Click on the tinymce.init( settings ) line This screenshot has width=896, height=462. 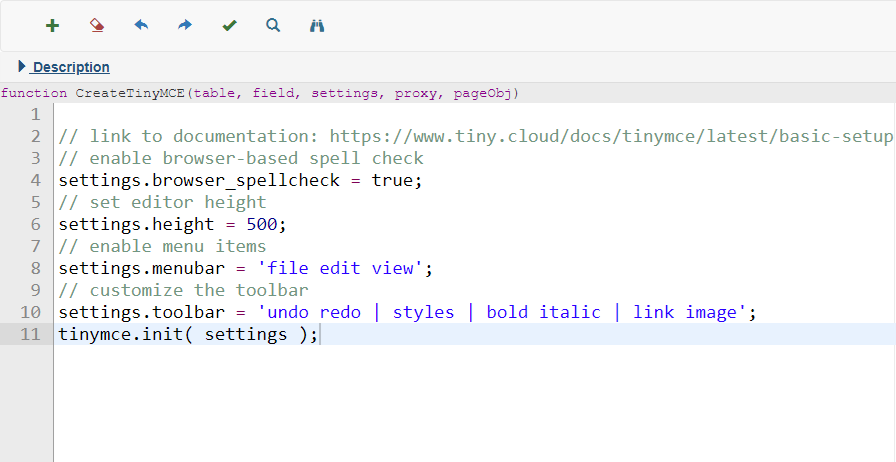pos(188,334)
